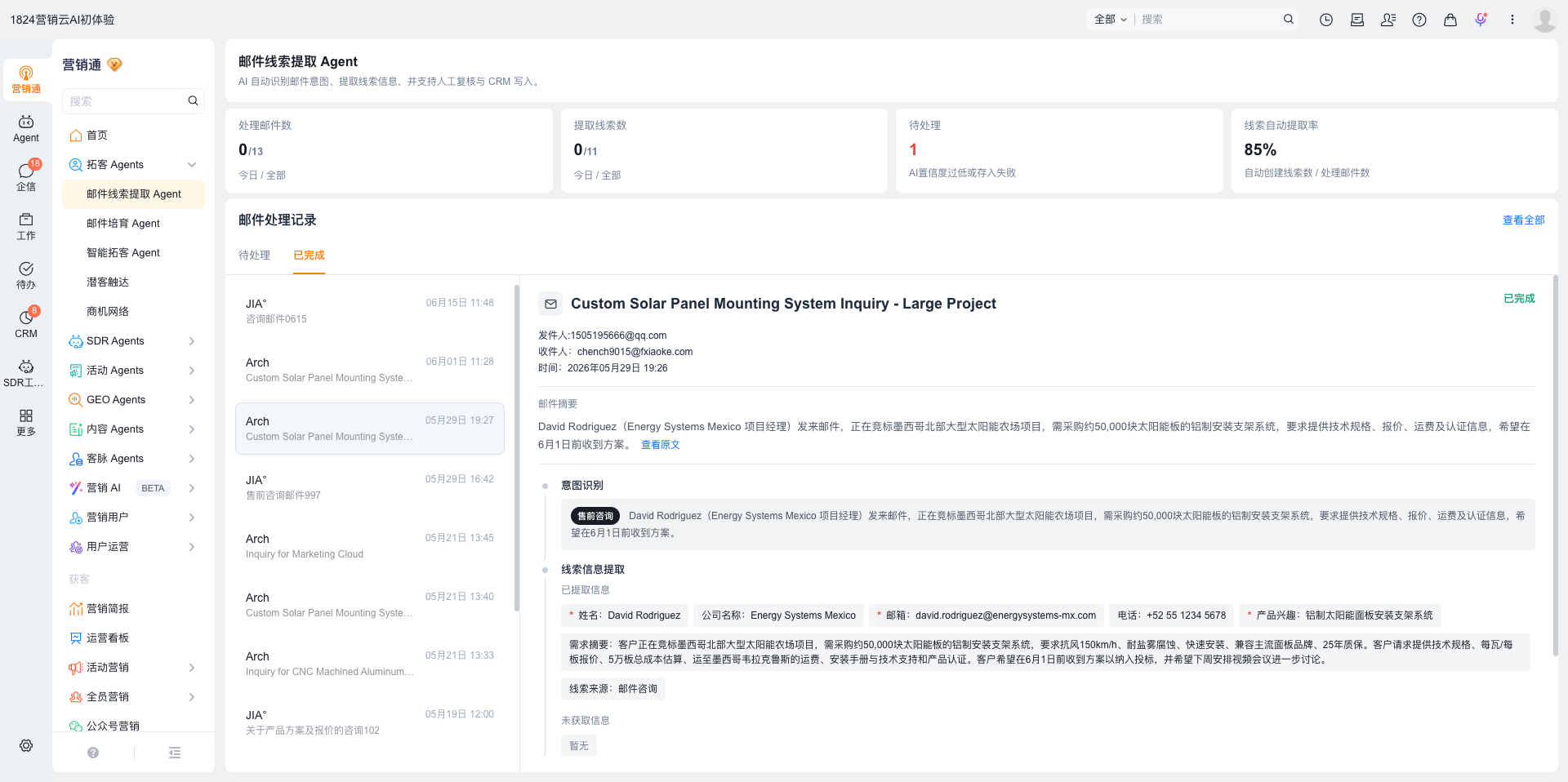Expand the SDR Agents menu group
Image resolution: width=1568 pixels, height=782 pixels.
(x=192, y=341)
